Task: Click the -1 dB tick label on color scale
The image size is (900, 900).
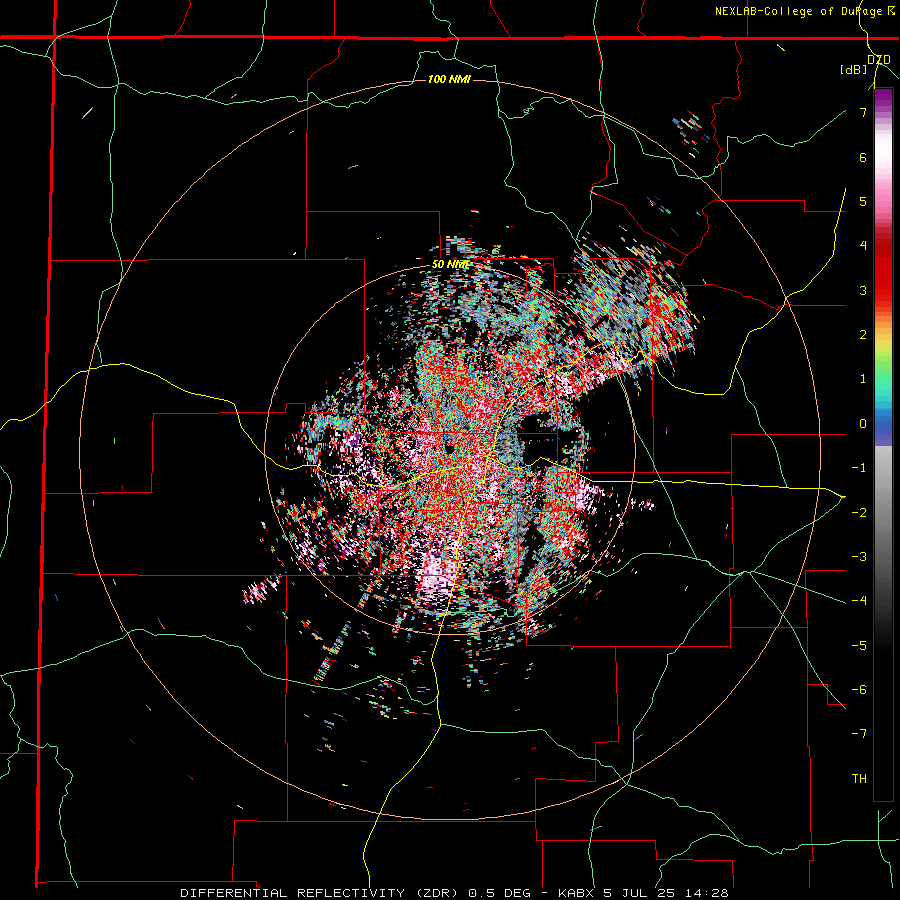Action: [859, 468]
